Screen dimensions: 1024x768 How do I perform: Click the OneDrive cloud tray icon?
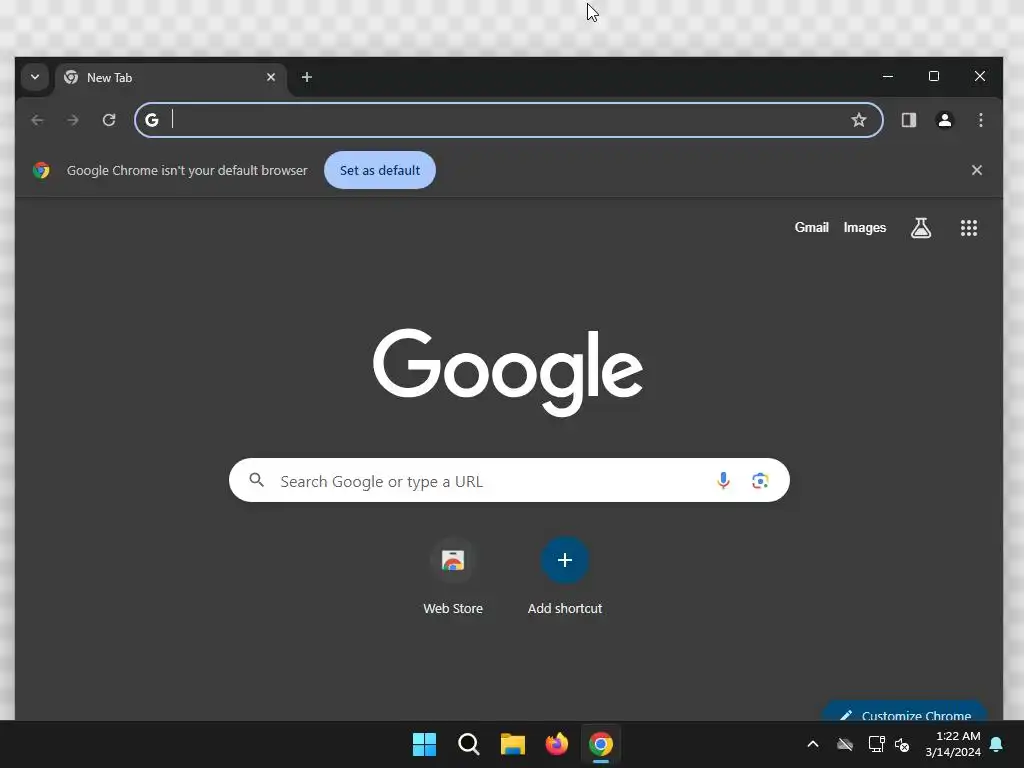coord(845,744)
